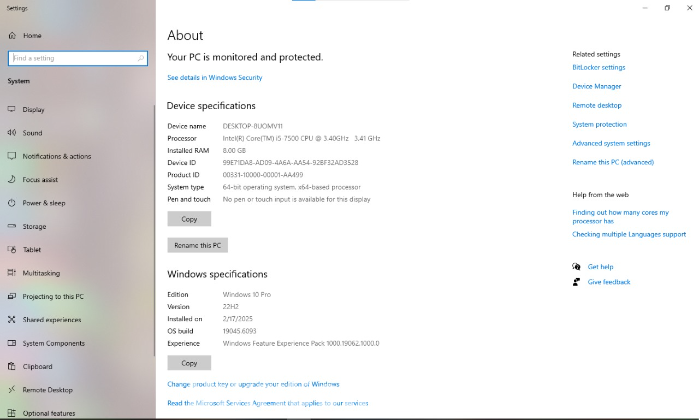The width and height of the screenshot is (699, 420).
Task: Focus the Find a setting box
Action: pos(78,58)
